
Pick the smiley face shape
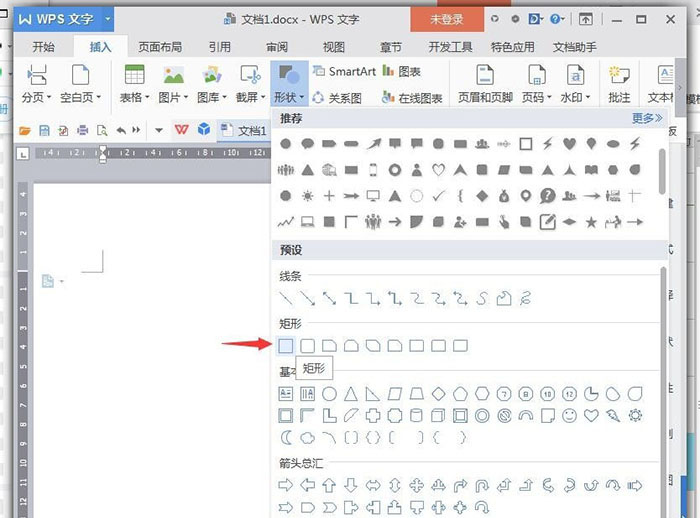(x=569, y=416)
